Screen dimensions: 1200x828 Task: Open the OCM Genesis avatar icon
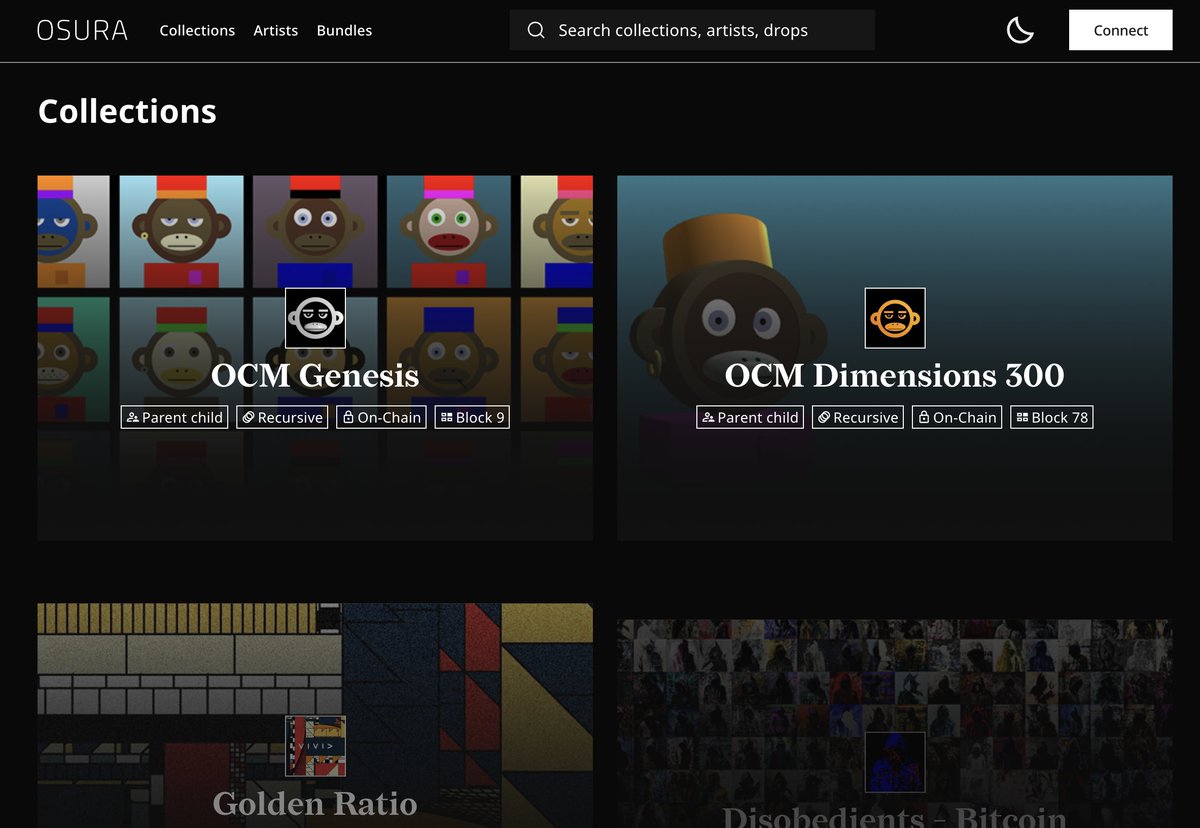click(x=315, y=318)
